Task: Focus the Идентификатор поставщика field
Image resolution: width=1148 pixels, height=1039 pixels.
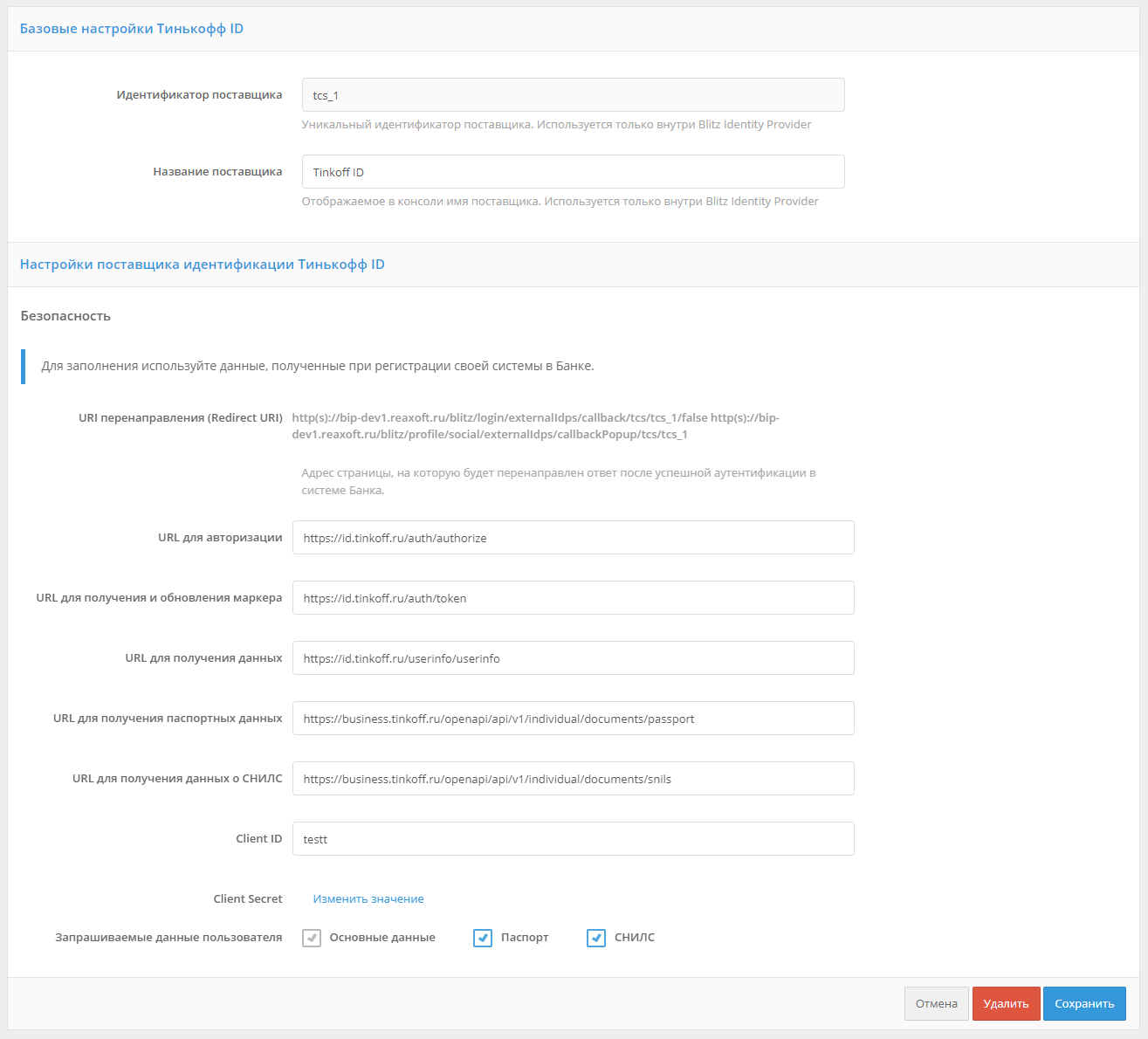Action: coord(573,95)
